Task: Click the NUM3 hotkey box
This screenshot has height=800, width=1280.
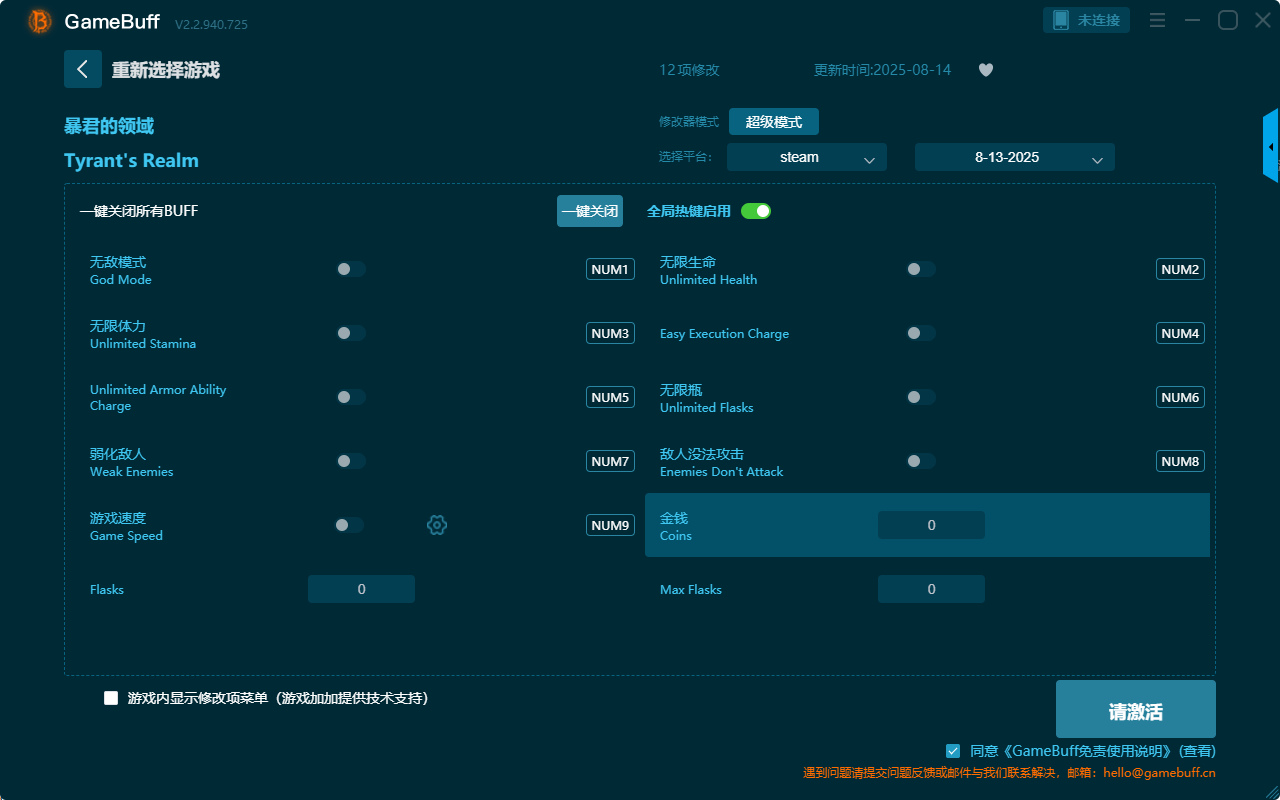Action: click(x=610, y=333)
